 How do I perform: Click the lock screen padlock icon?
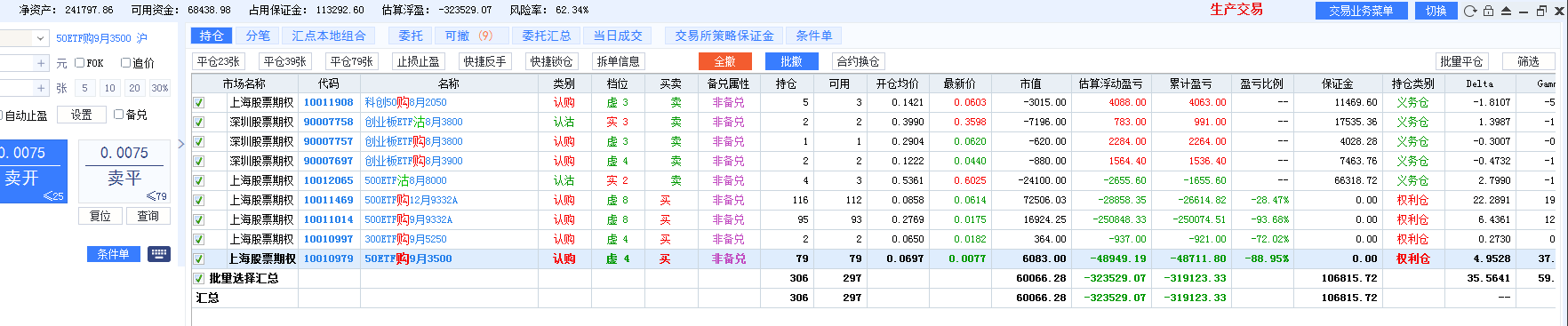pyautogui.click(x=1488, y=11)
